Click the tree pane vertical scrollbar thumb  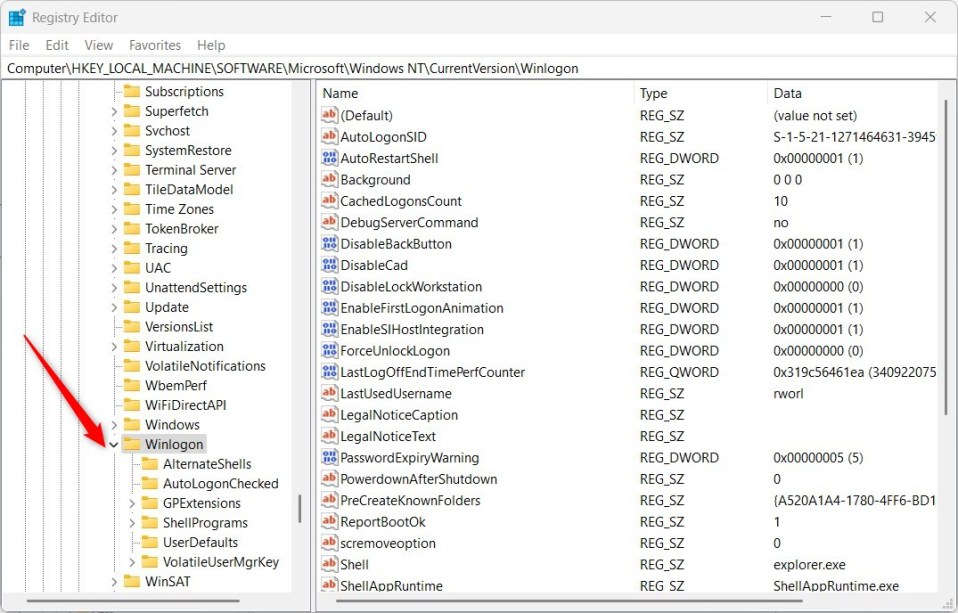pos(299,508)
